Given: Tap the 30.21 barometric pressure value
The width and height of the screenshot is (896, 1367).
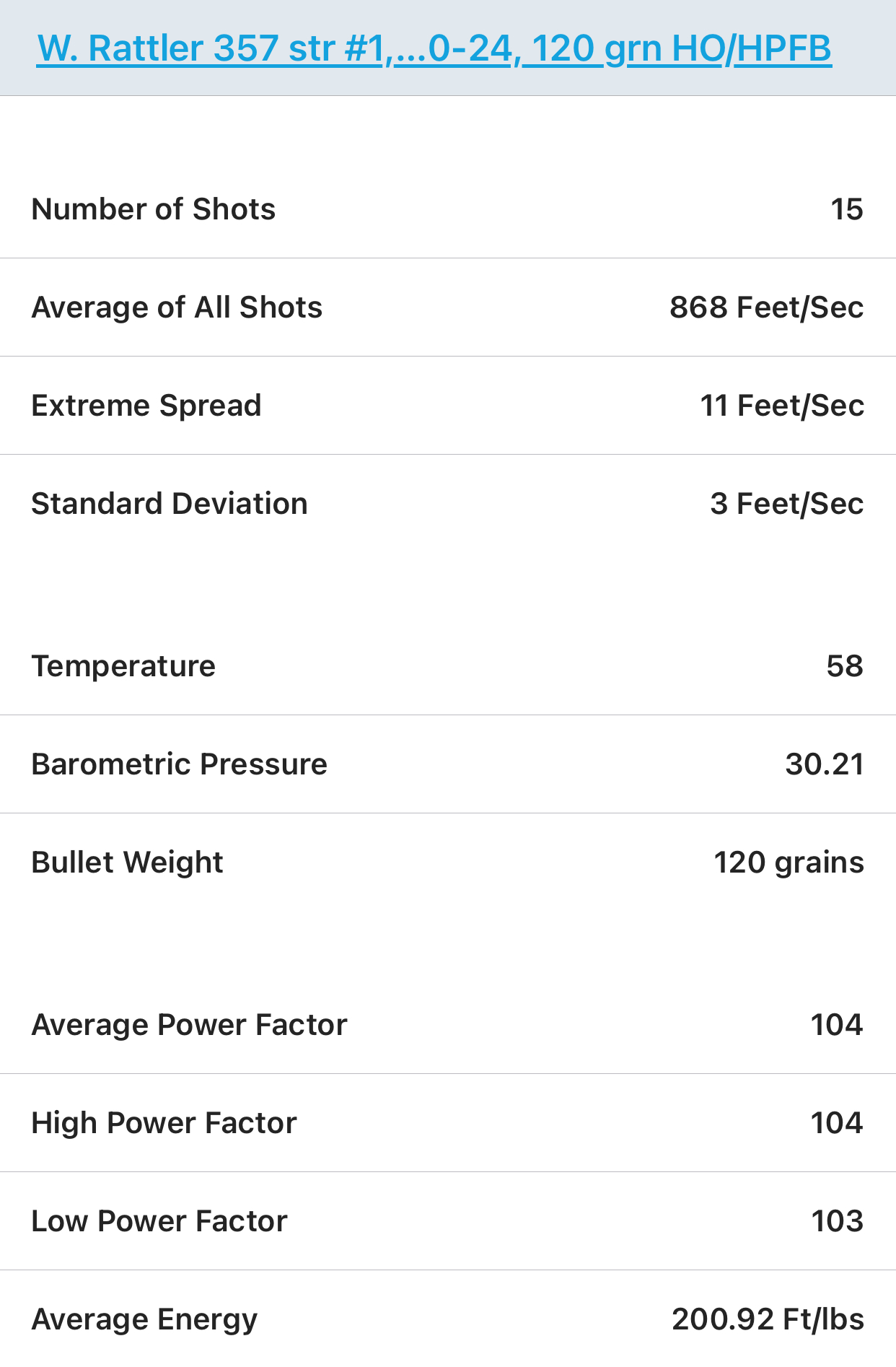Looking at the screenshot, I should pyautogui.click(x=825, y=764).
